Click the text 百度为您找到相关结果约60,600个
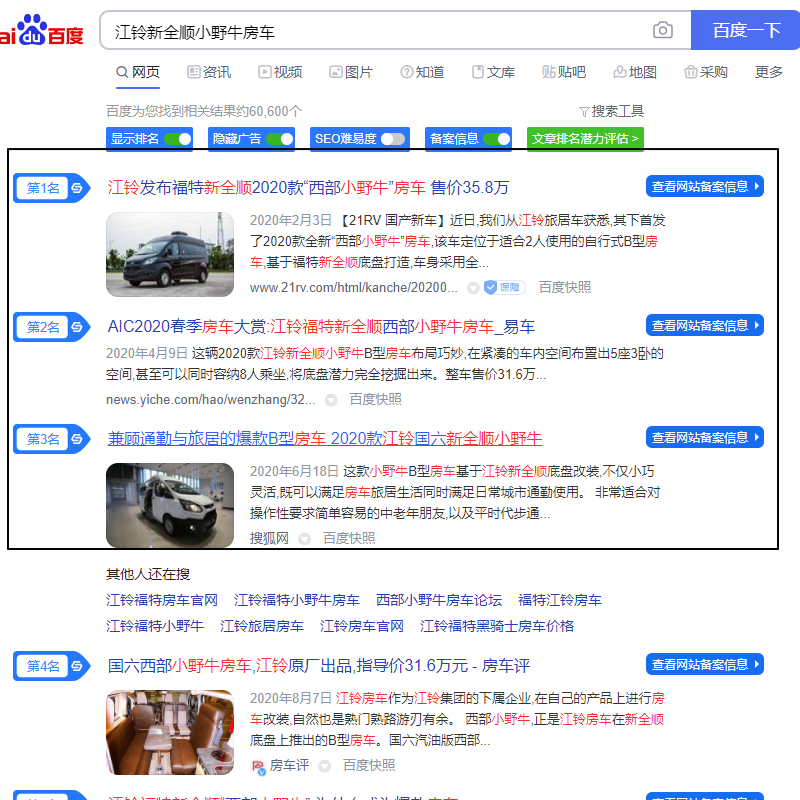800x800 pixels. [204, 111]
